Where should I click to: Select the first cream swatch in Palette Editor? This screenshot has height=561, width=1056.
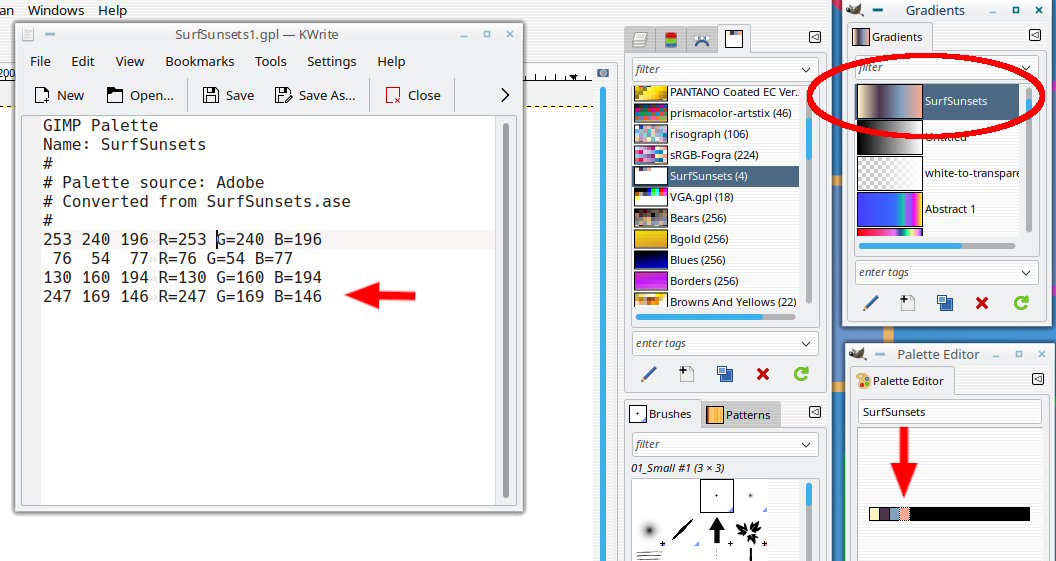tap(874, 514)
